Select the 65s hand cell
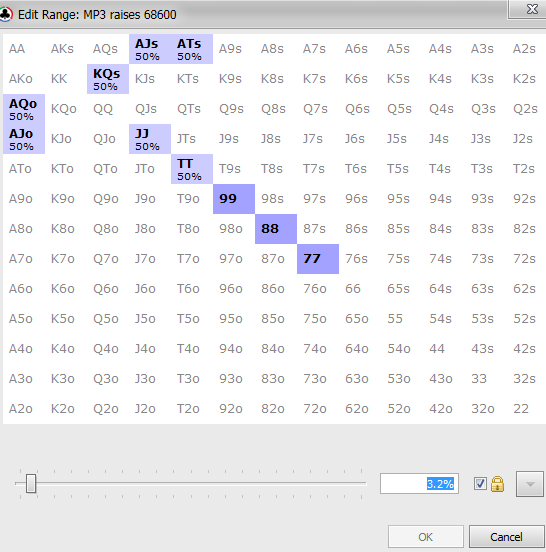Viewport: 546px width, 552px height. [x=402, y=289]
